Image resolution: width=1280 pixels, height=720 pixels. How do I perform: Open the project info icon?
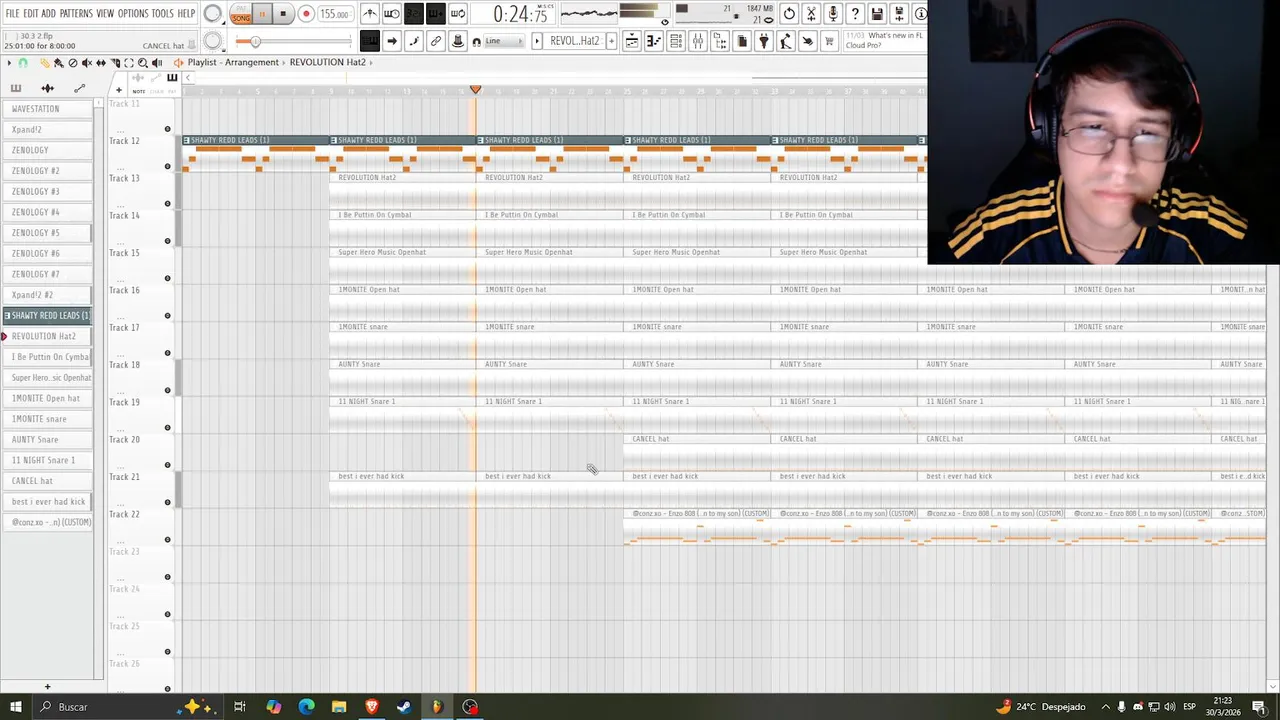click(920, 14)
